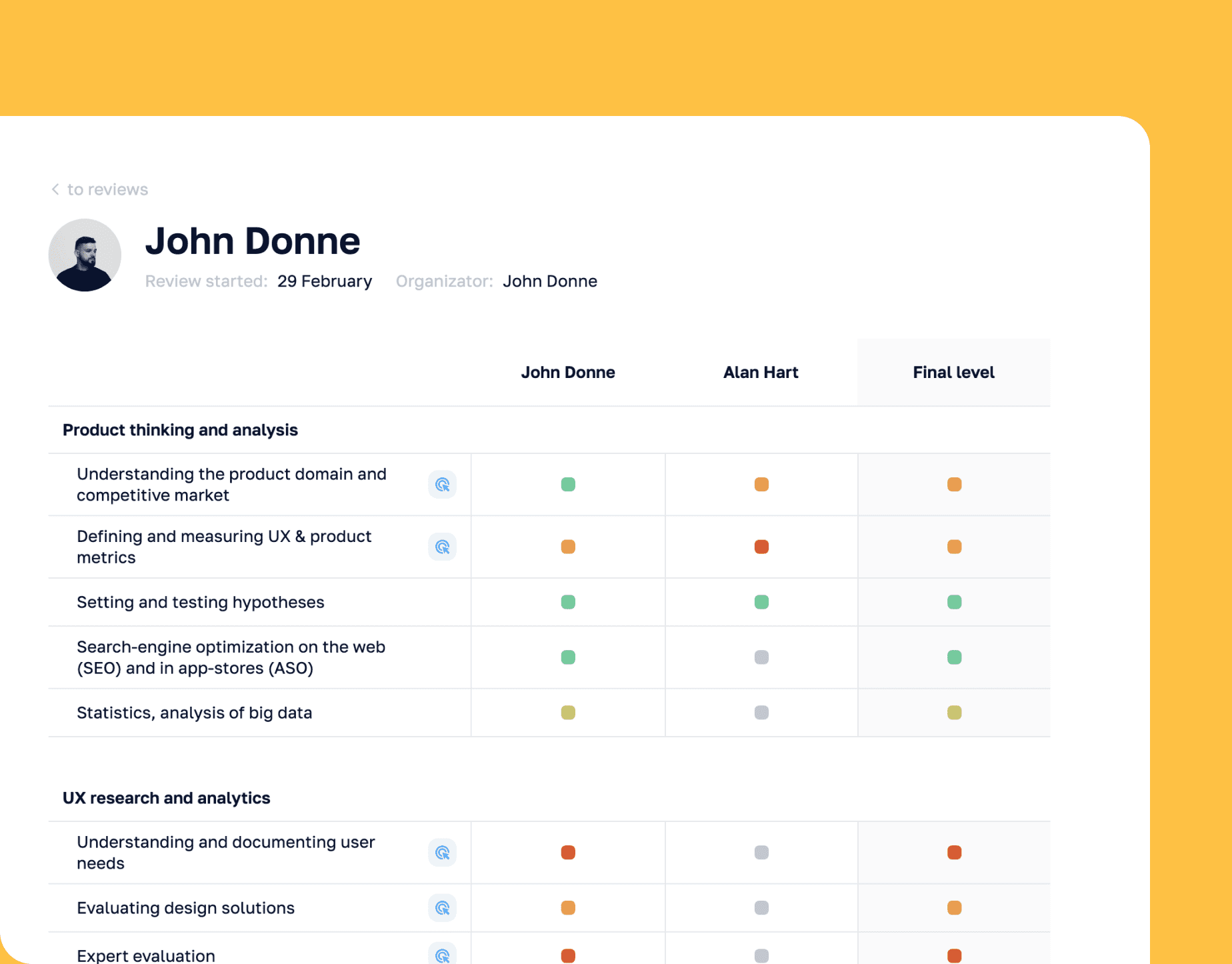
Task: Select the John Donne column header
Action: pyautogui.click(x=567, y=372)
